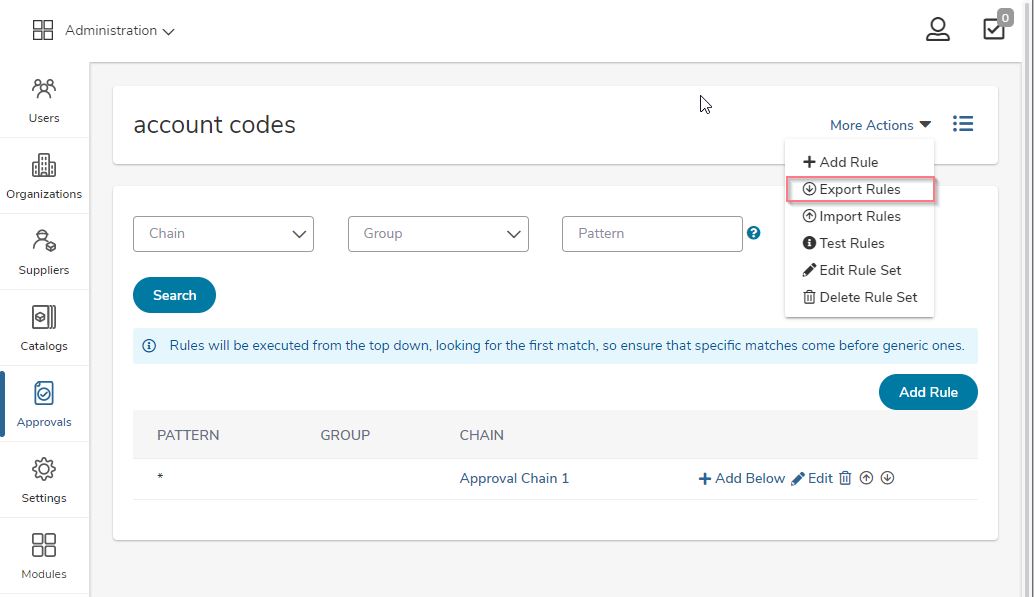Open the Modules sidebar section
1034x597 pixels.
[x=44, y=555]
